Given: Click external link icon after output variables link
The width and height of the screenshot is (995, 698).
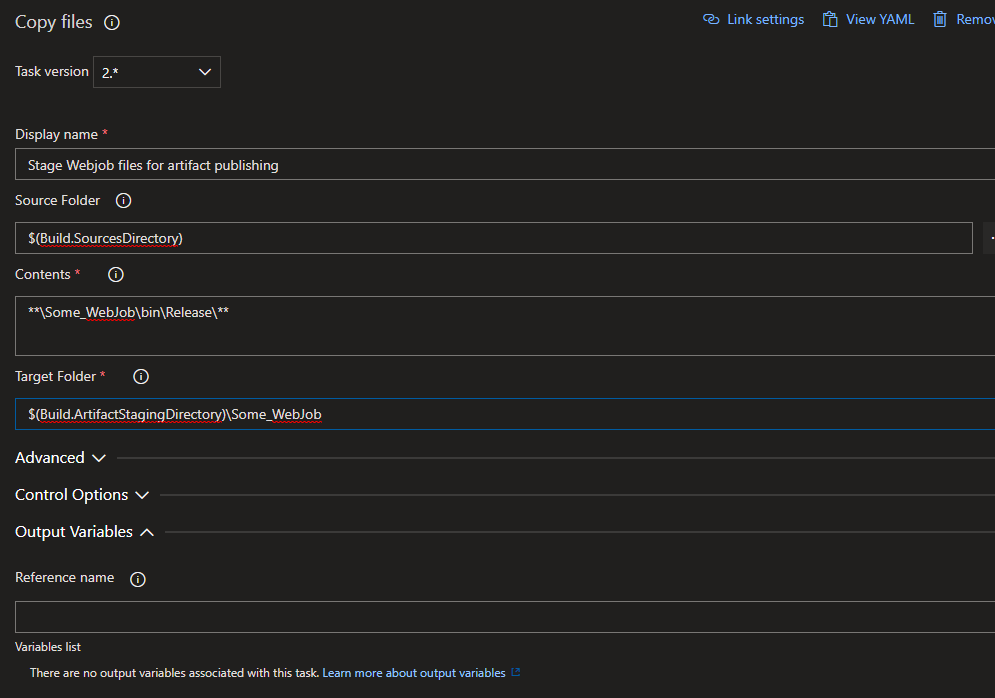Looking at the screenshot, I should pos(516,672).
